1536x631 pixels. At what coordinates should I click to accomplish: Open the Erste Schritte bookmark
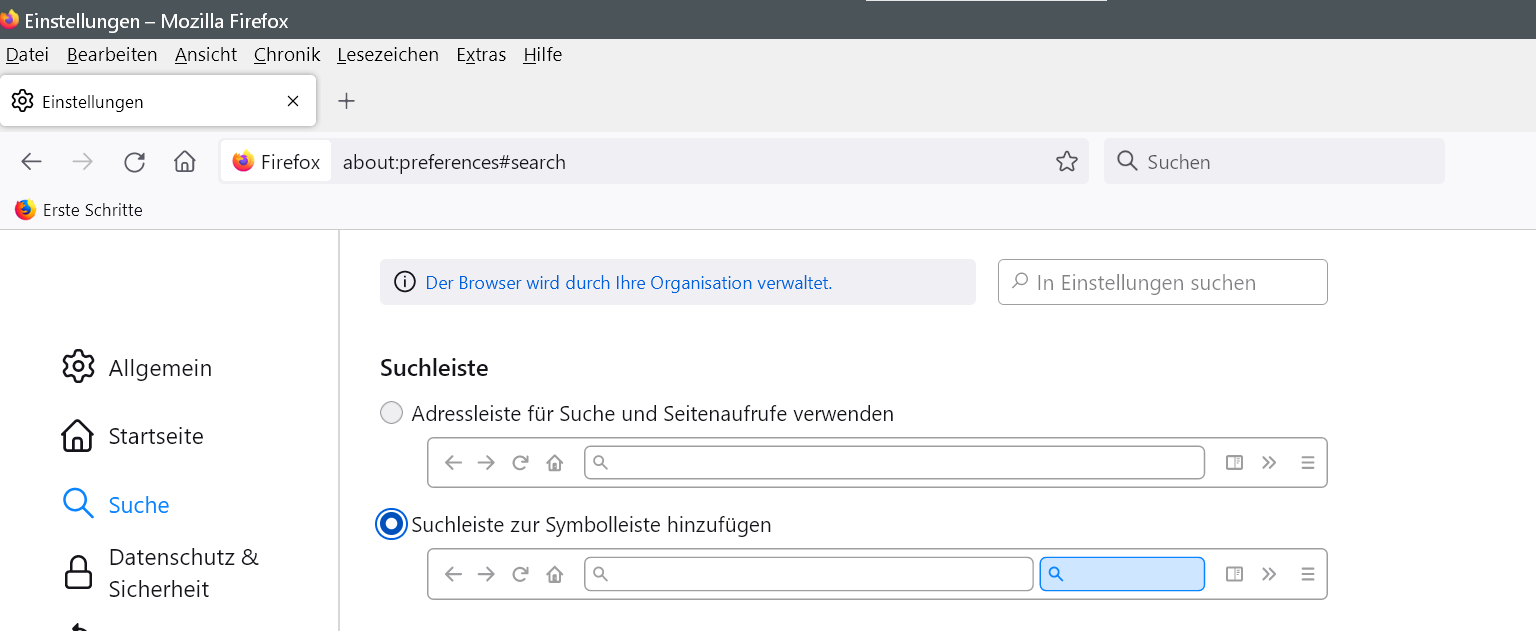(79, 210)
